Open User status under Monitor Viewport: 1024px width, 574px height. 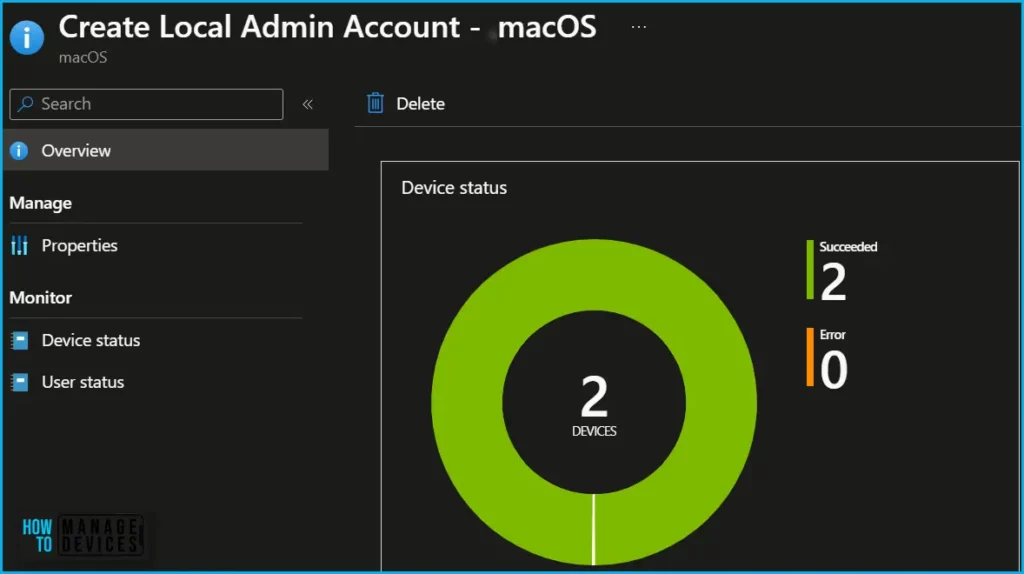click(x=83, y=382)
